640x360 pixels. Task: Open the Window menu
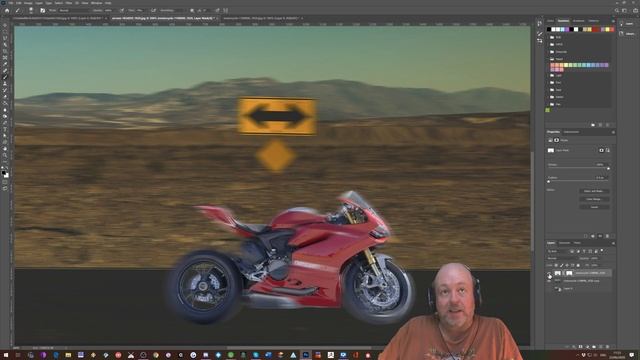pyautogui.click(x=96, y=3)
